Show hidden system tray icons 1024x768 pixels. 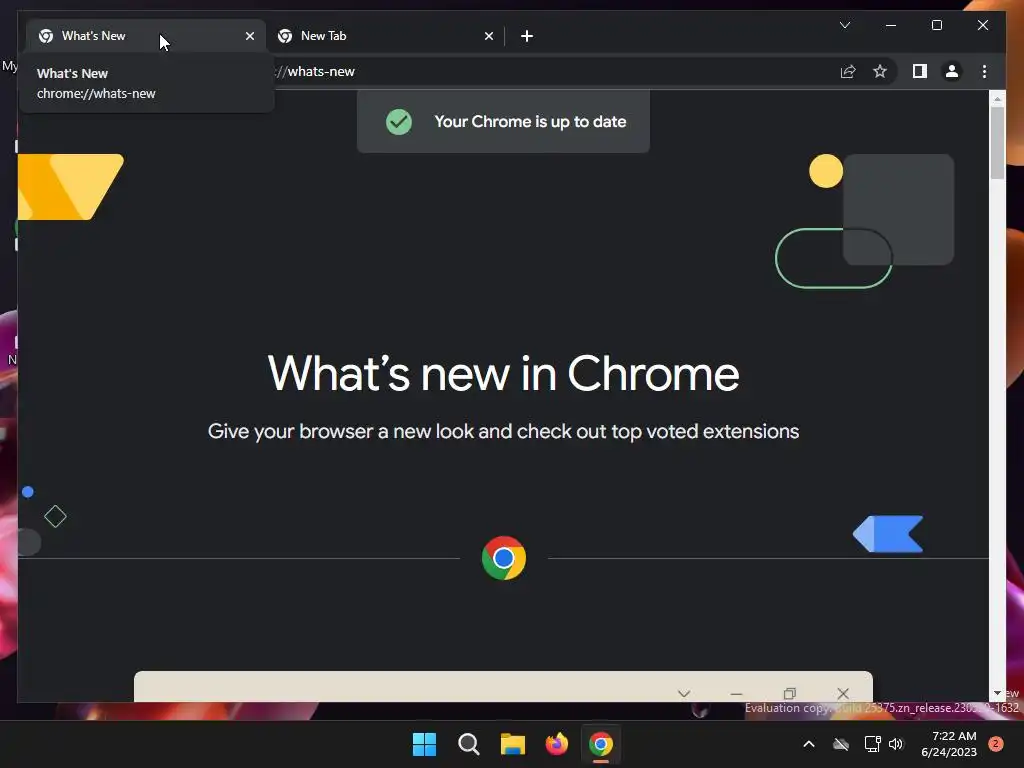(808, 744)
